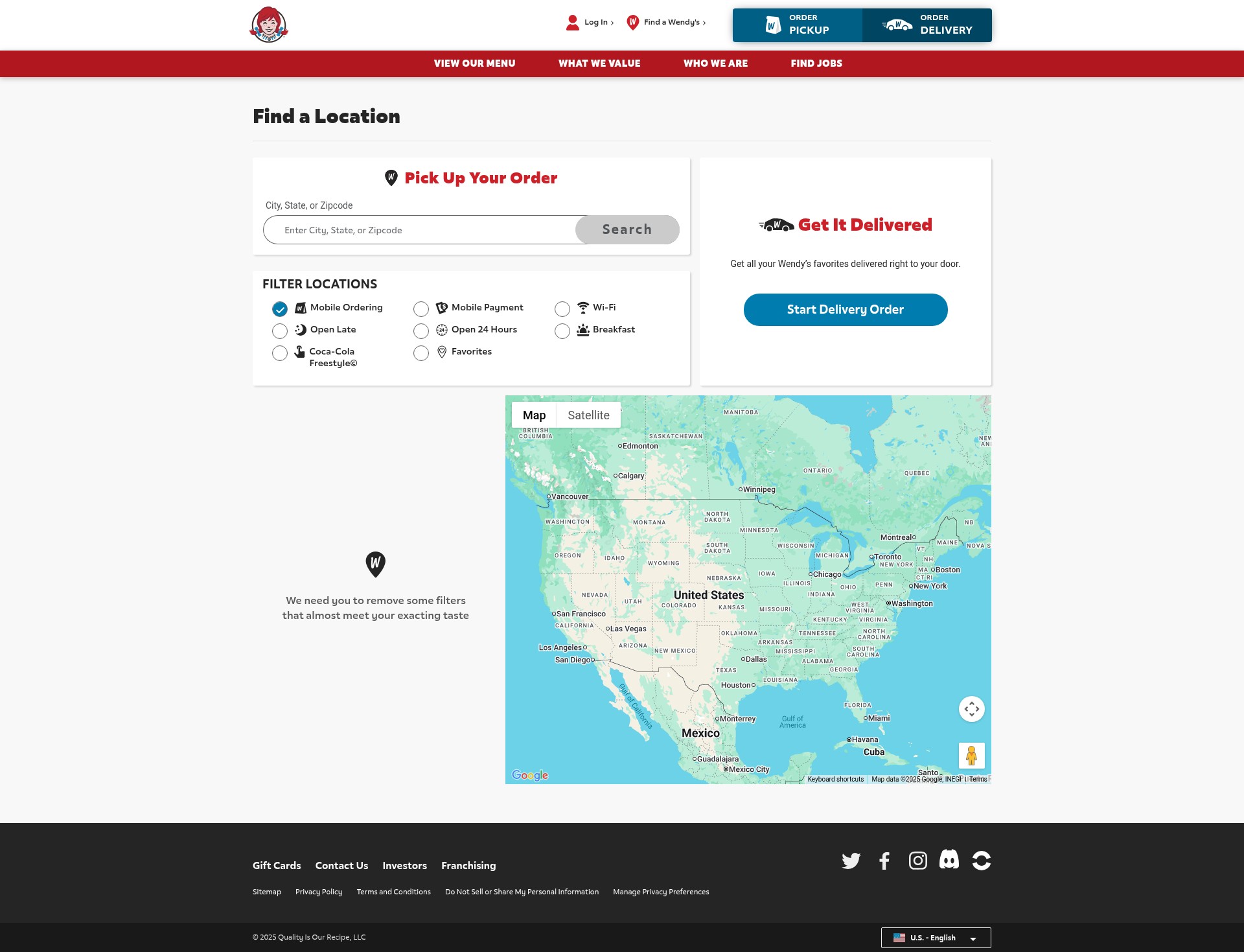Open the Investors footer link
The image size is (1244, 952).
point(404,866)
